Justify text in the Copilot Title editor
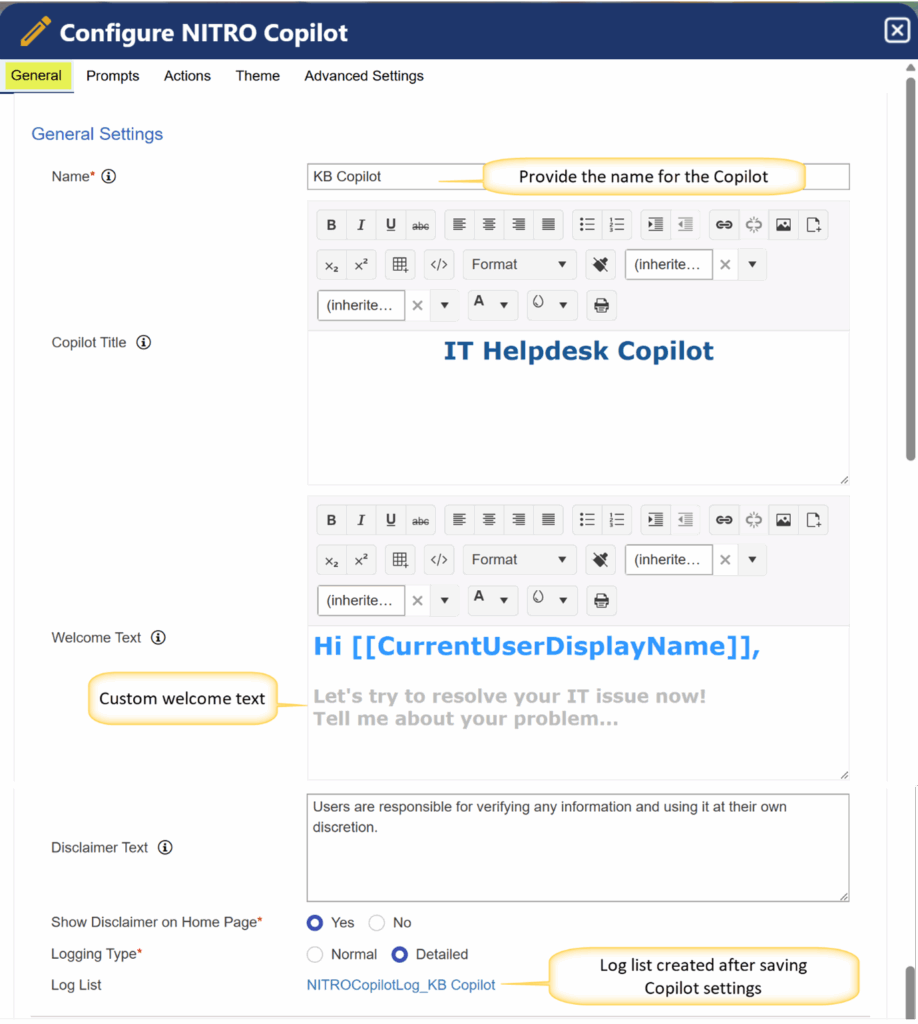The width and height of the screenshot is (918, 1024). [548, 225]
